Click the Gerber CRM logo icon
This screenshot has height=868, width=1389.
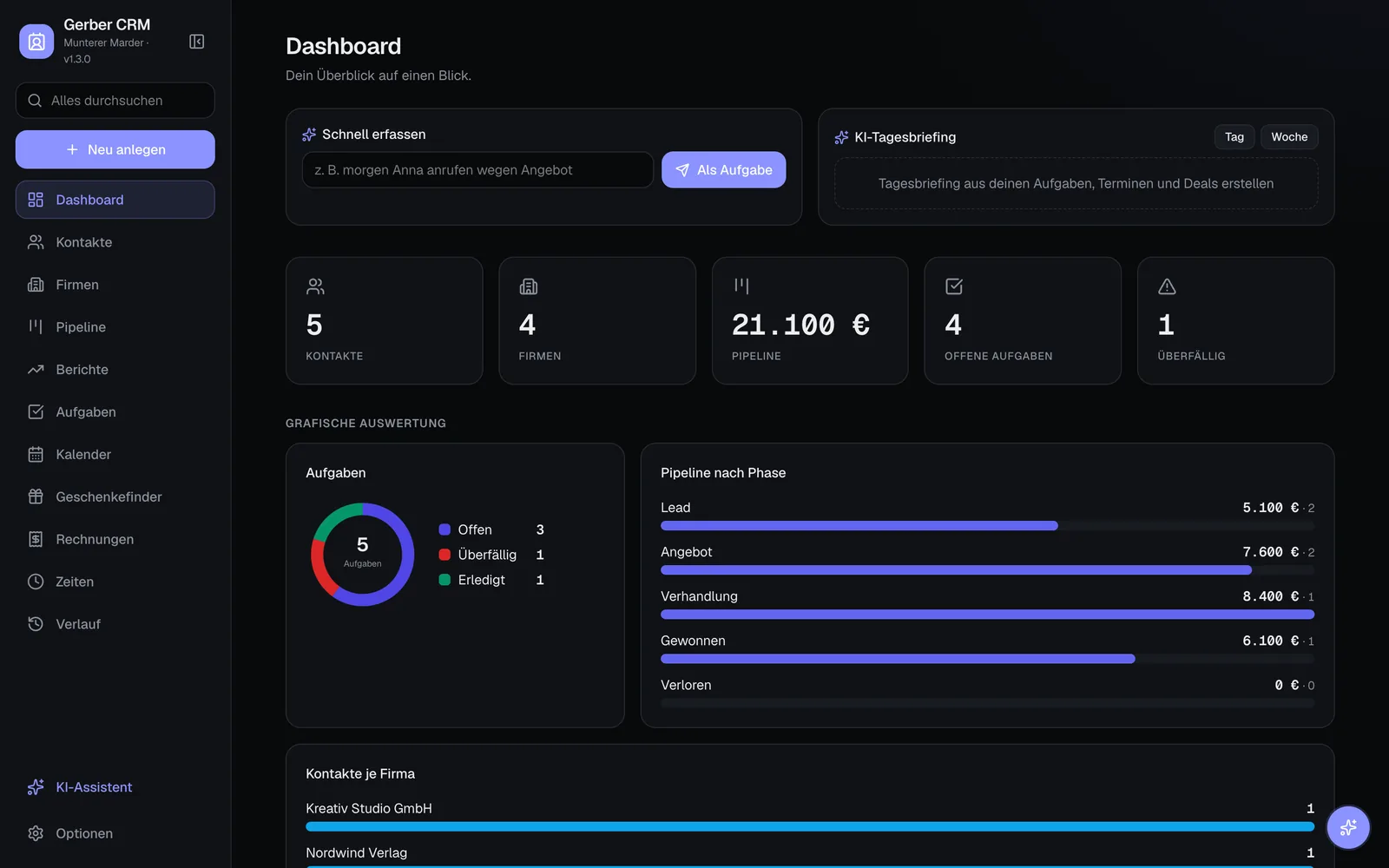coord(36,42)
